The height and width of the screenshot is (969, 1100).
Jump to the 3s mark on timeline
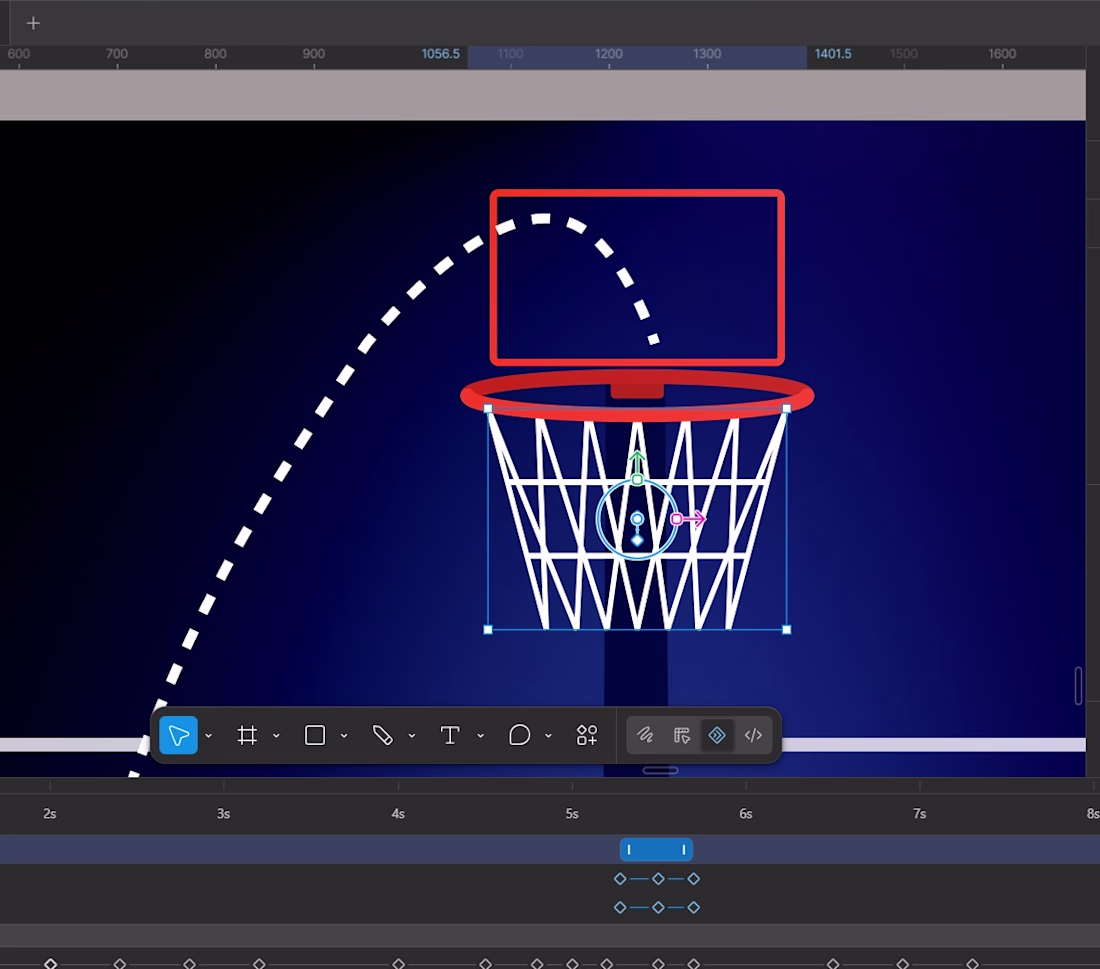[223, 814]
